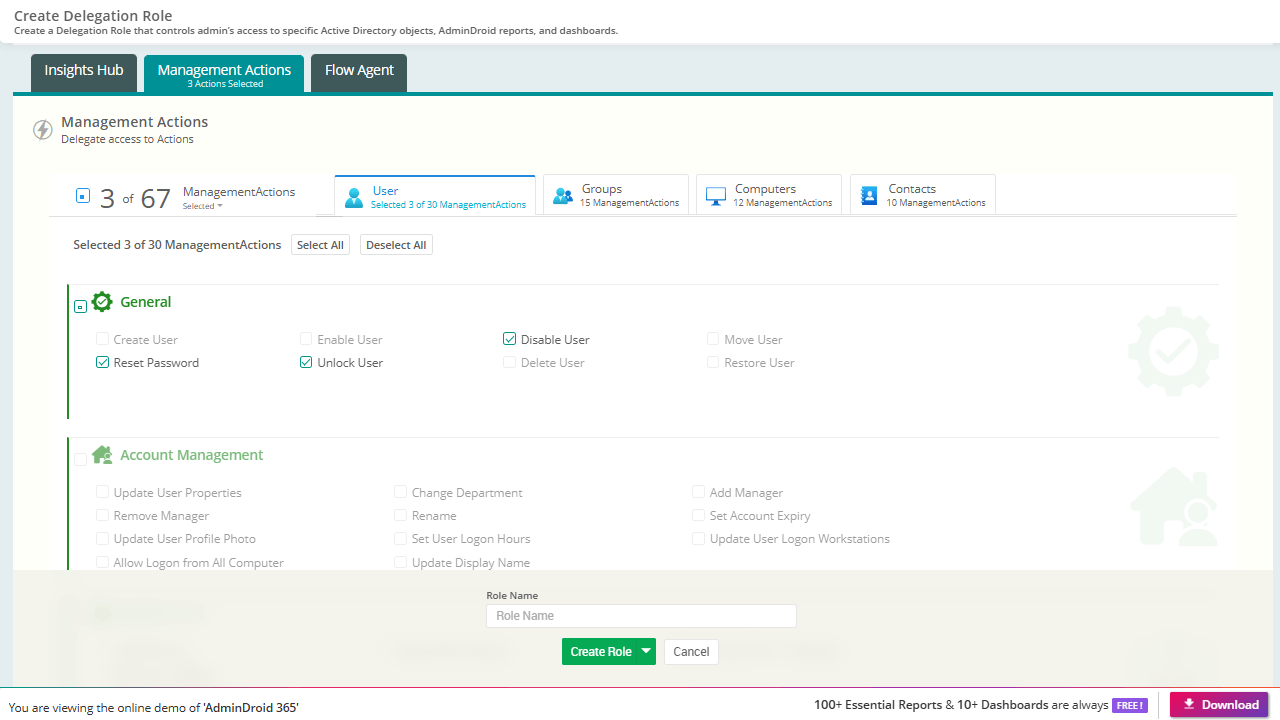The width and height of the screenshot is (1280, 720).
Task: Switch to the Insights Hub tab
Action: (x=84, y=73)
